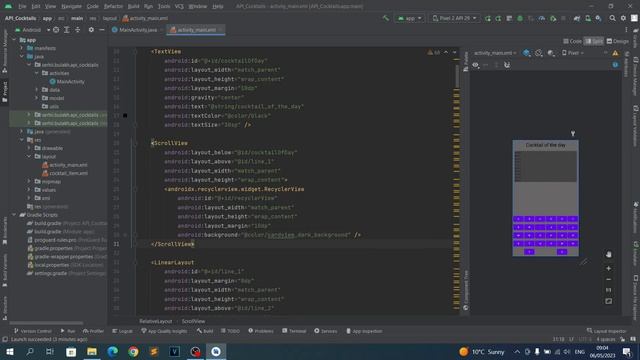This screenshot has height=360, width=640.
Task: Click the orientation icon in design toolbar
Action: [x=539, y=53]
